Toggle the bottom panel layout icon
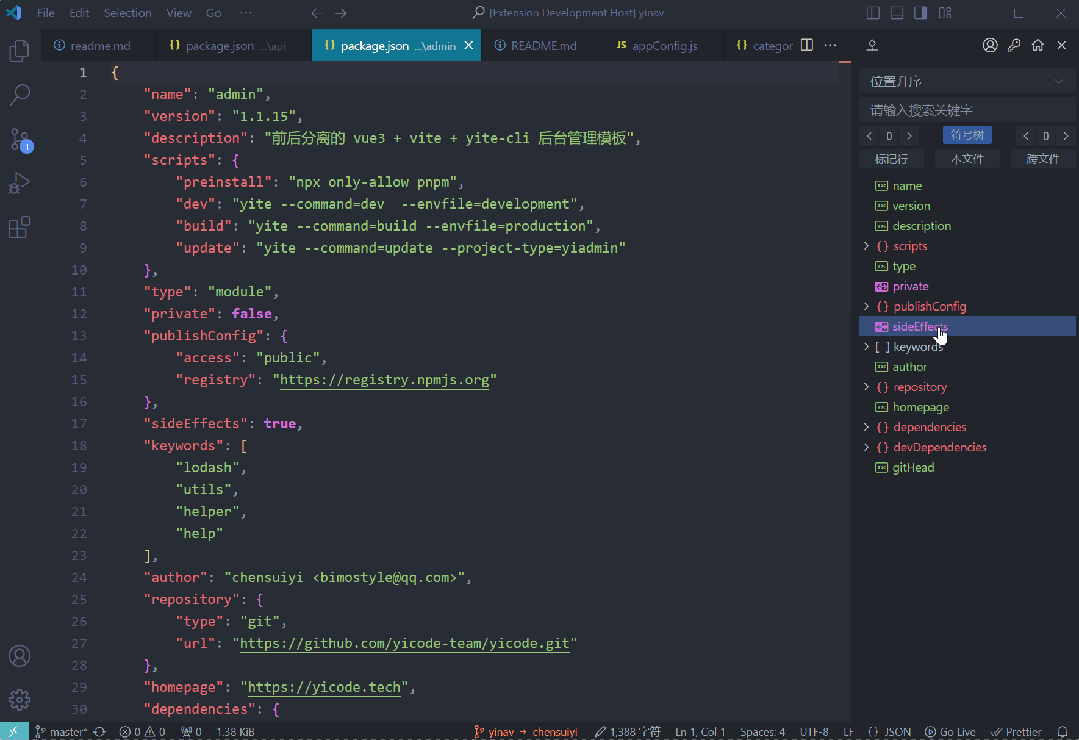 coord(897,12)
